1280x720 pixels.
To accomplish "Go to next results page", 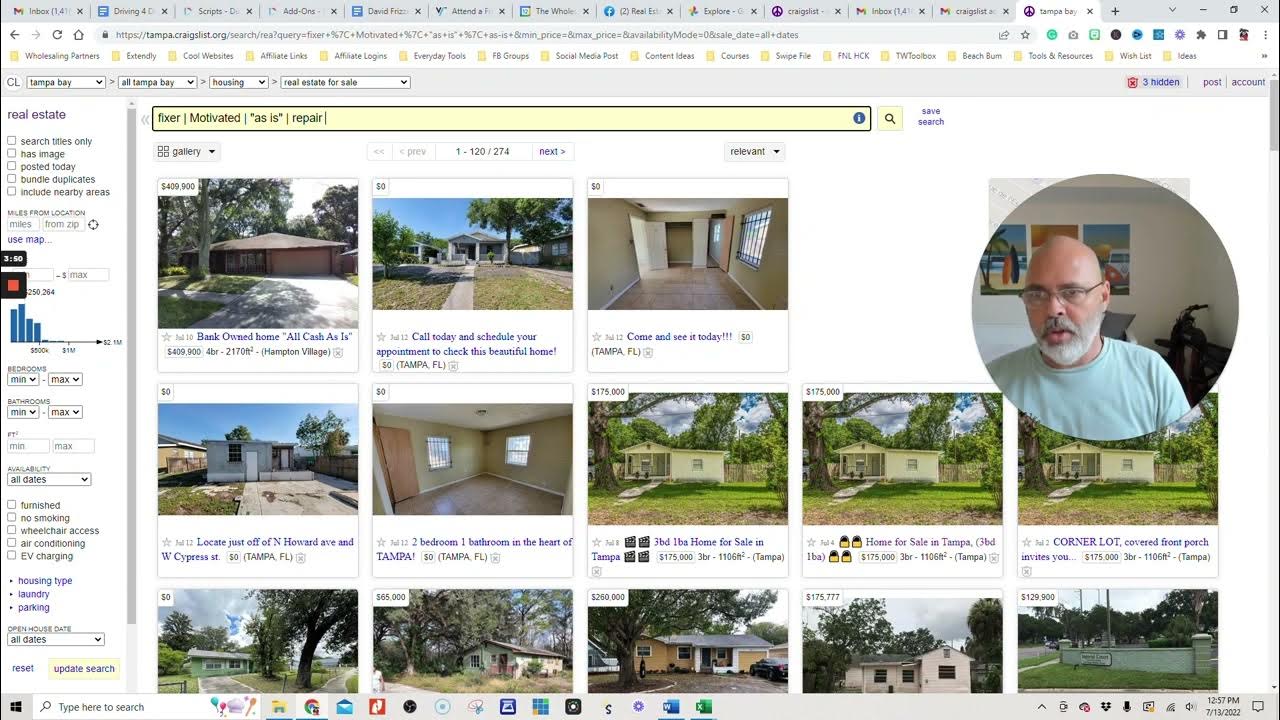I will [552, 152].
